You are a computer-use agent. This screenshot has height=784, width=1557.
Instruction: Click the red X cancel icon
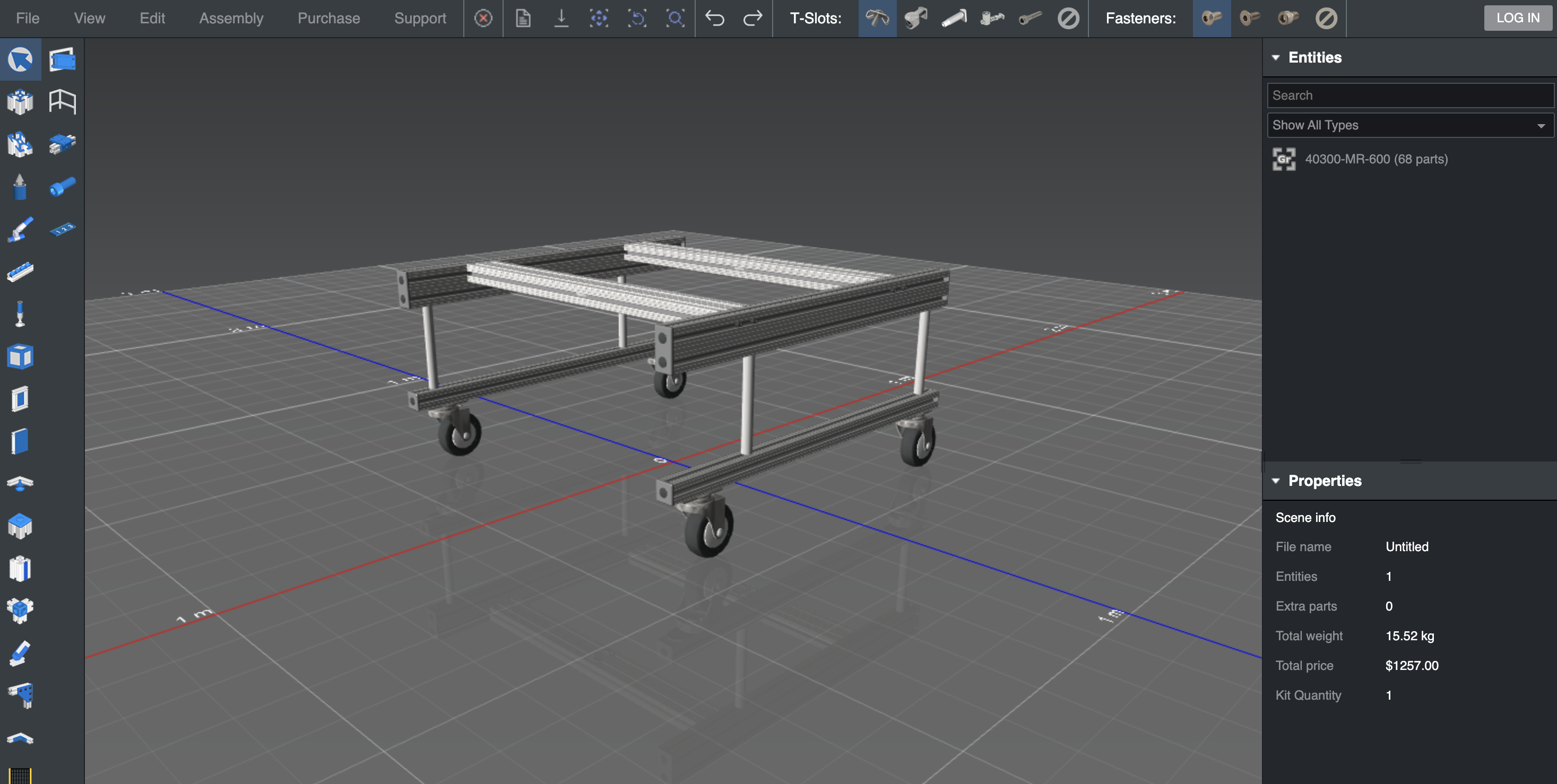483,18
